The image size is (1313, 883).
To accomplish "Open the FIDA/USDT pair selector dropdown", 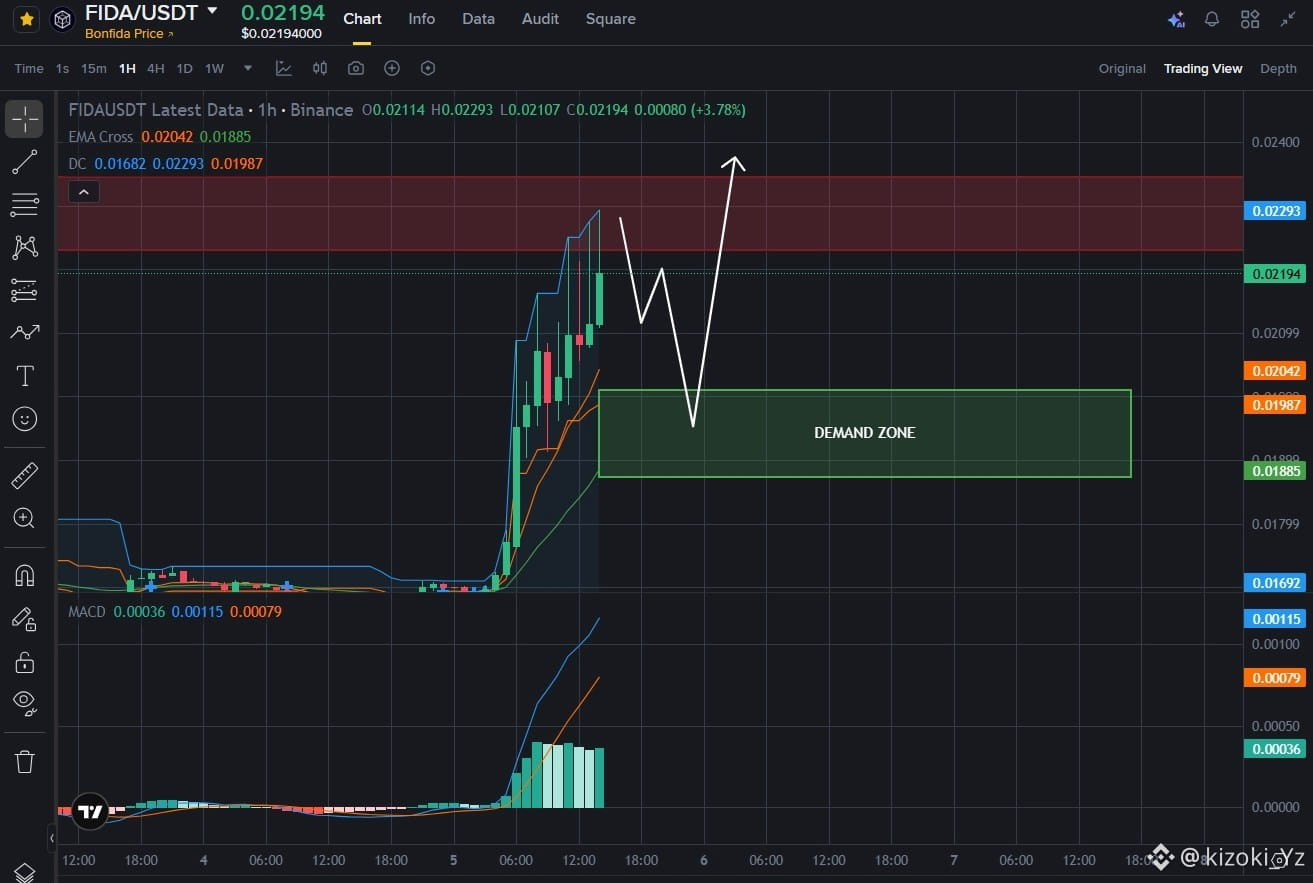I will coord(211,12).
